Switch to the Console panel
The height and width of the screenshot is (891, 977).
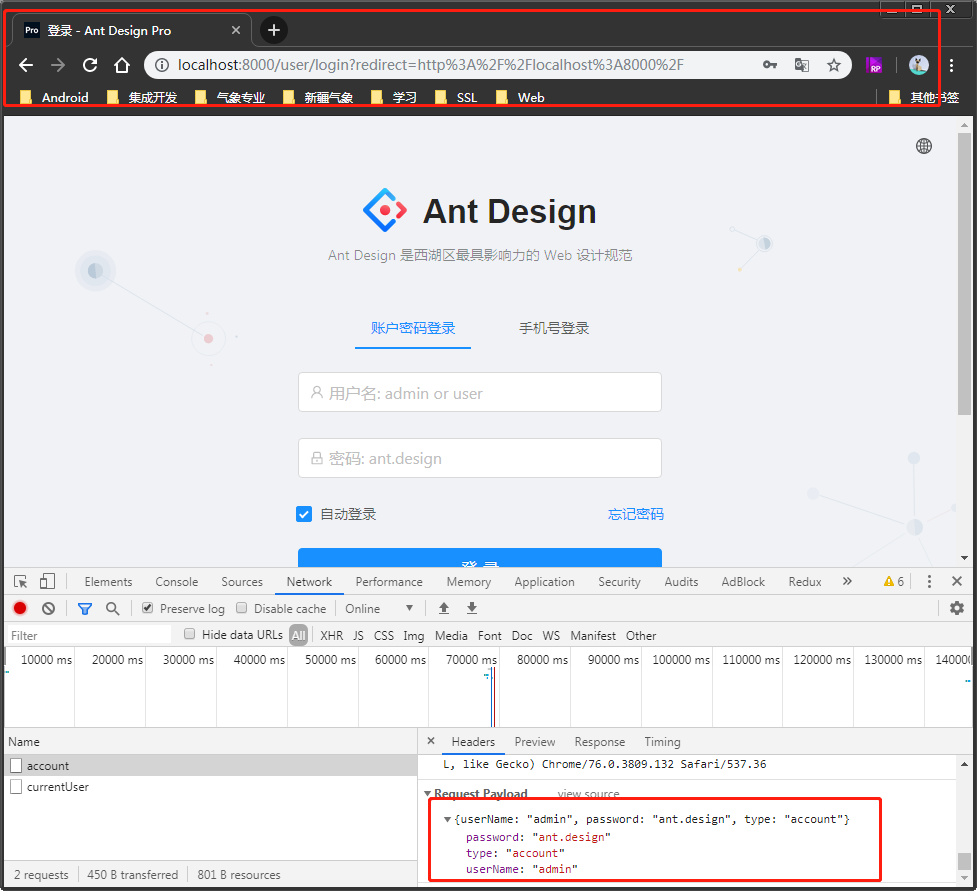[x=176, y=581]
